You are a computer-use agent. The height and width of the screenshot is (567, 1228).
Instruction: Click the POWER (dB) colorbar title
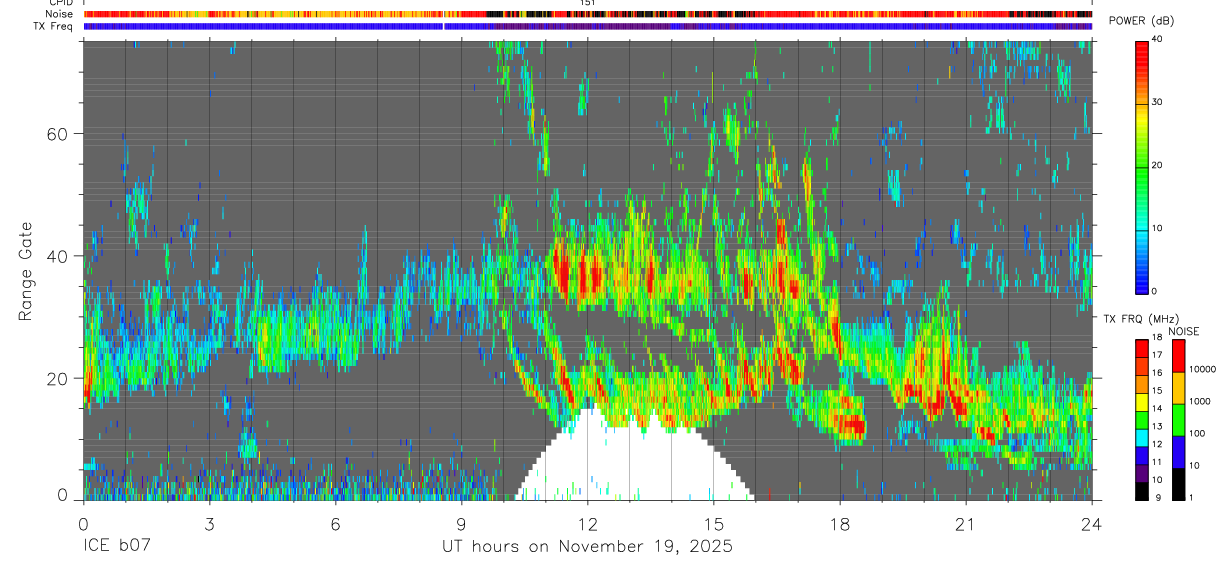(1141, 21)
